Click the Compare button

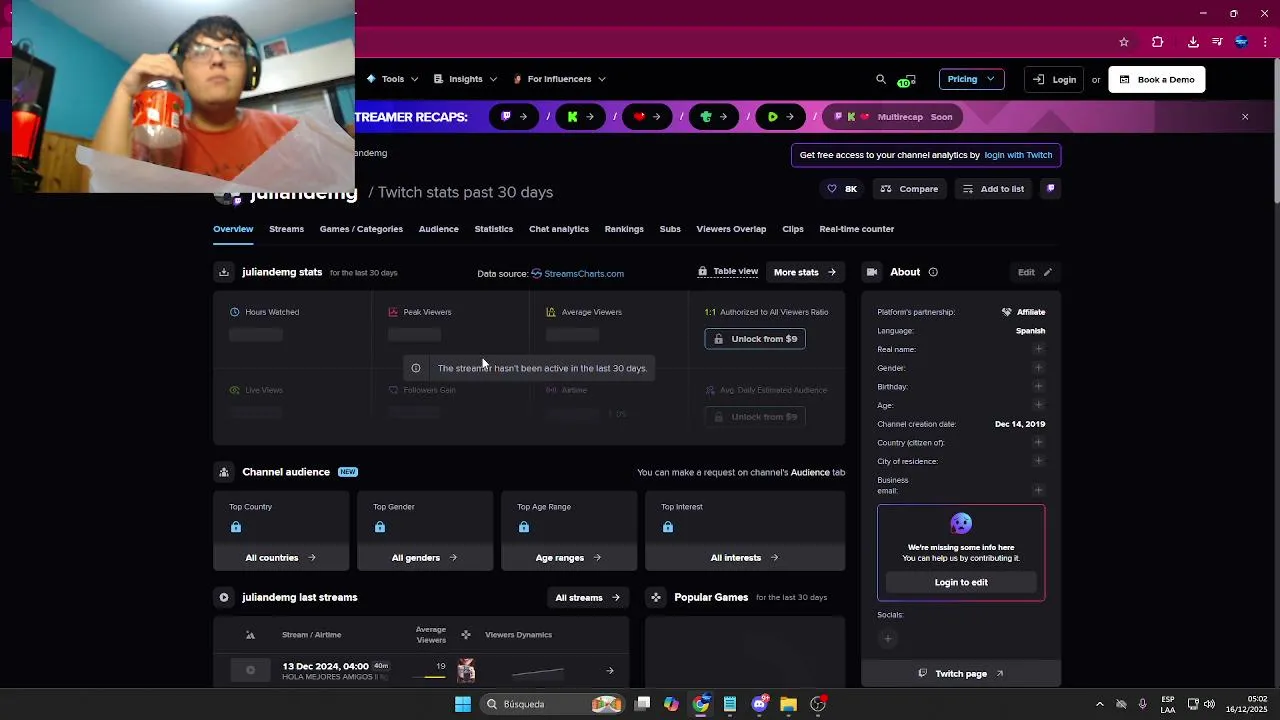pos(909,189)
